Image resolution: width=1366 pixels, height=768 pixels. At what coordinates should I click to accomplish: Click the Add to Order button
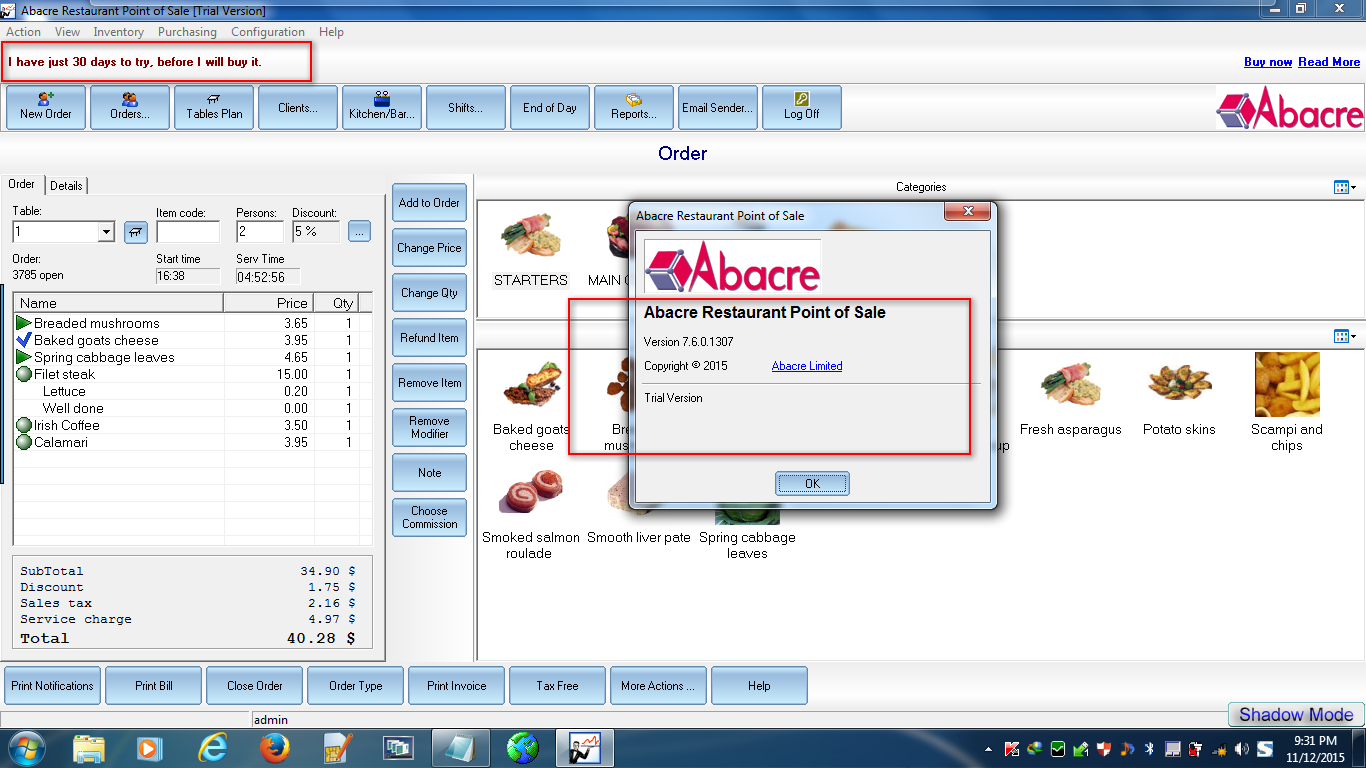pos(429,203)
